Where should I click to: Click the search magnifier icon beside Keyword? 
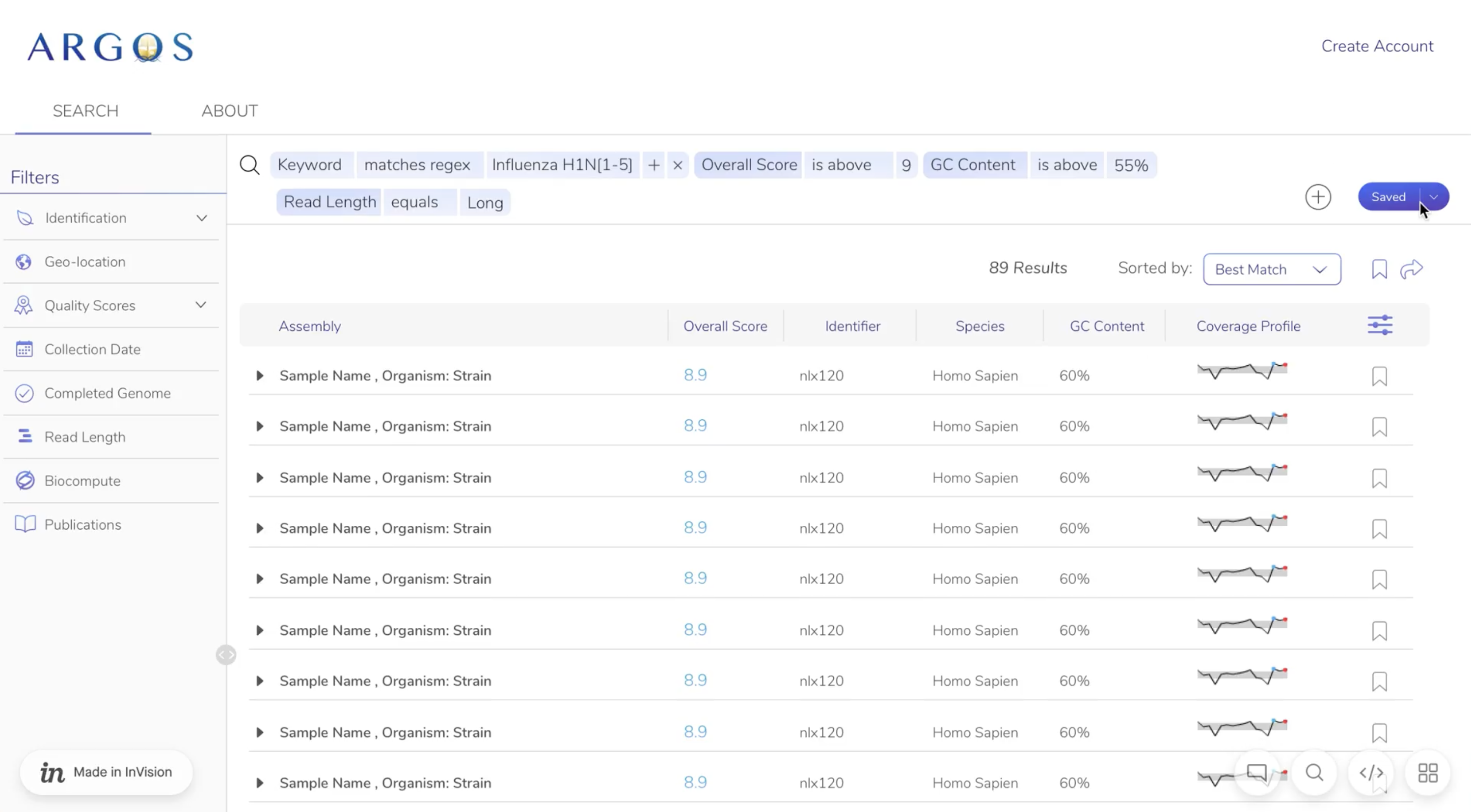[249, 165]
